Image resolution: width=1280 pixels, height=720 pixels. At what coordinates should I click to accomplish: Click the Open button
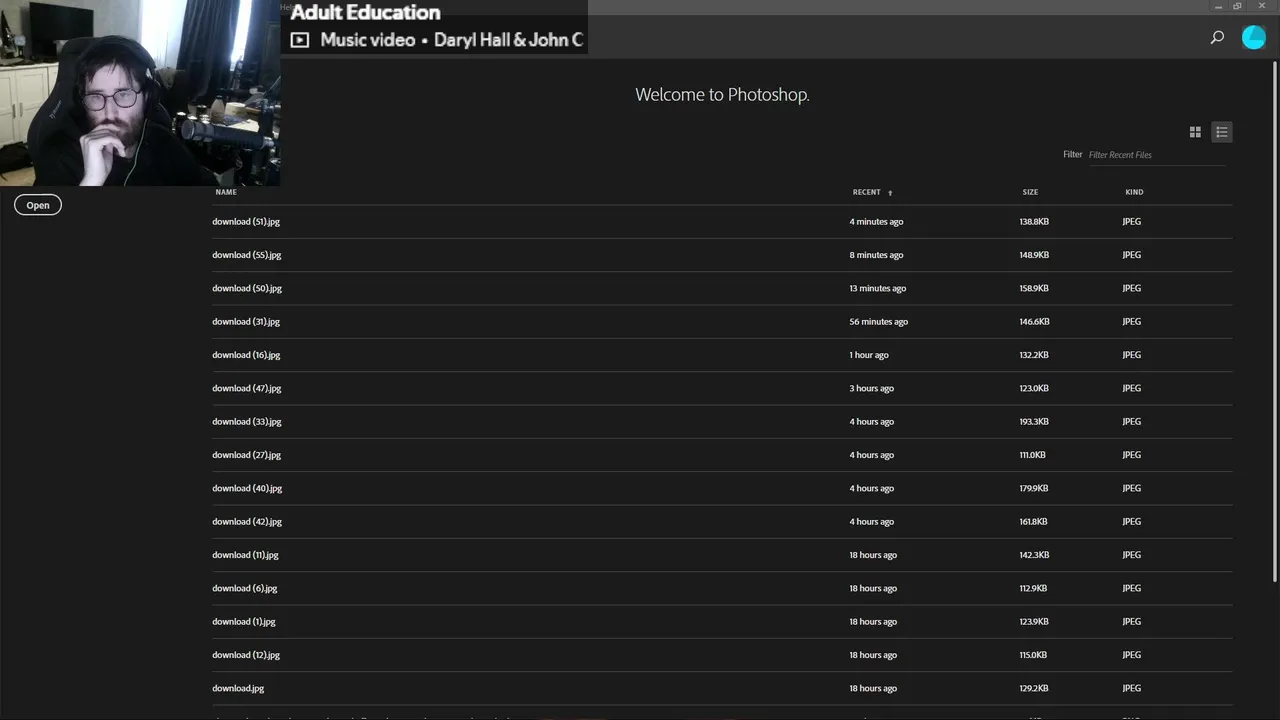(x=38, y=205)
